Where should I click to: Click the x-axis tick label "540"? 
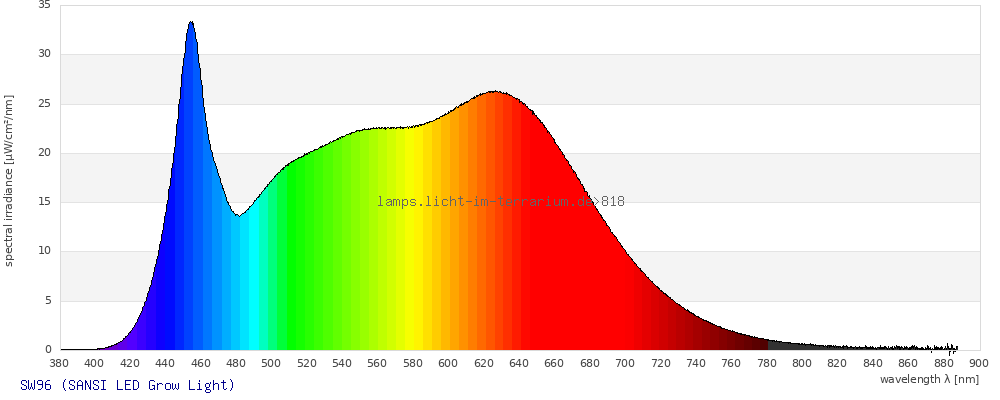342,364
